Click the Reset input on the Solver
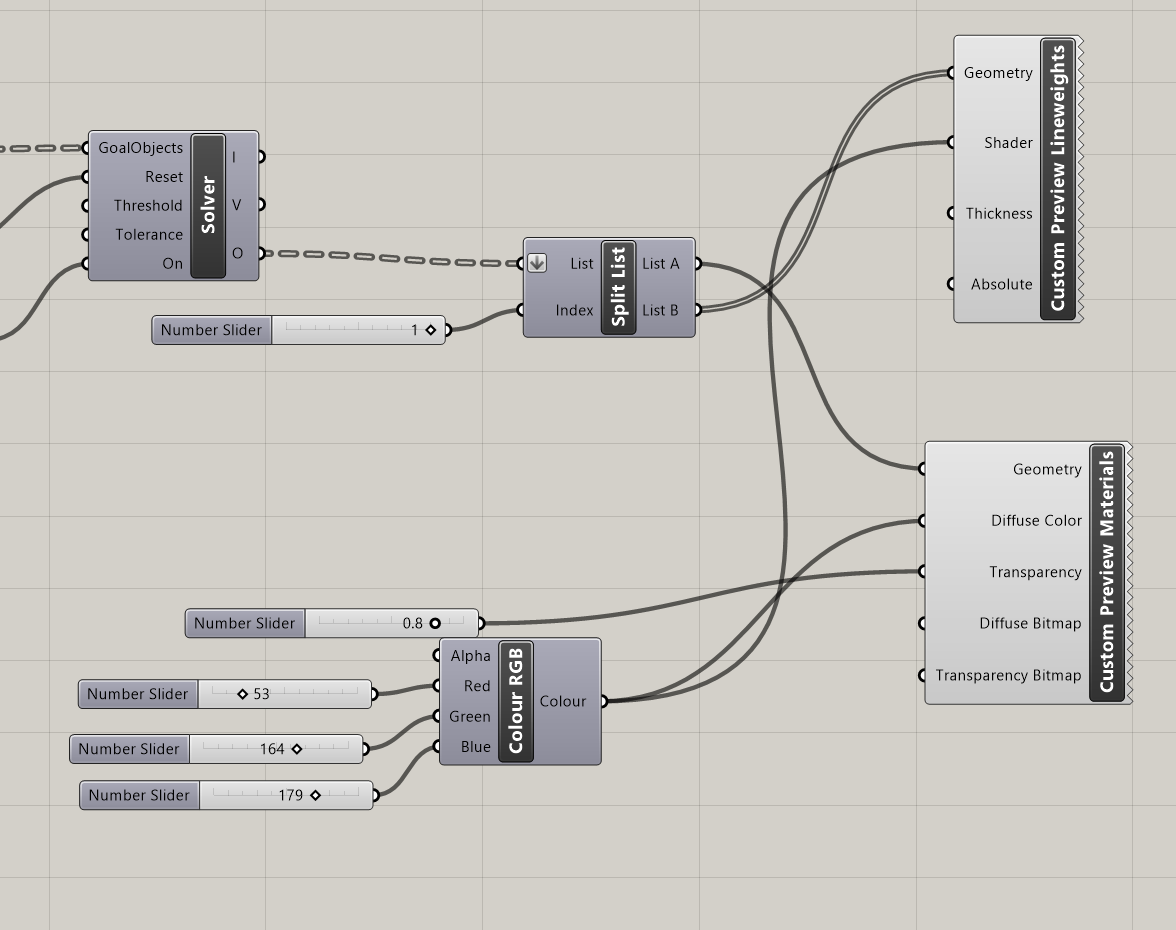This screenshot has height=930, width=1176. pyautogui.click(x=163, y=177)
